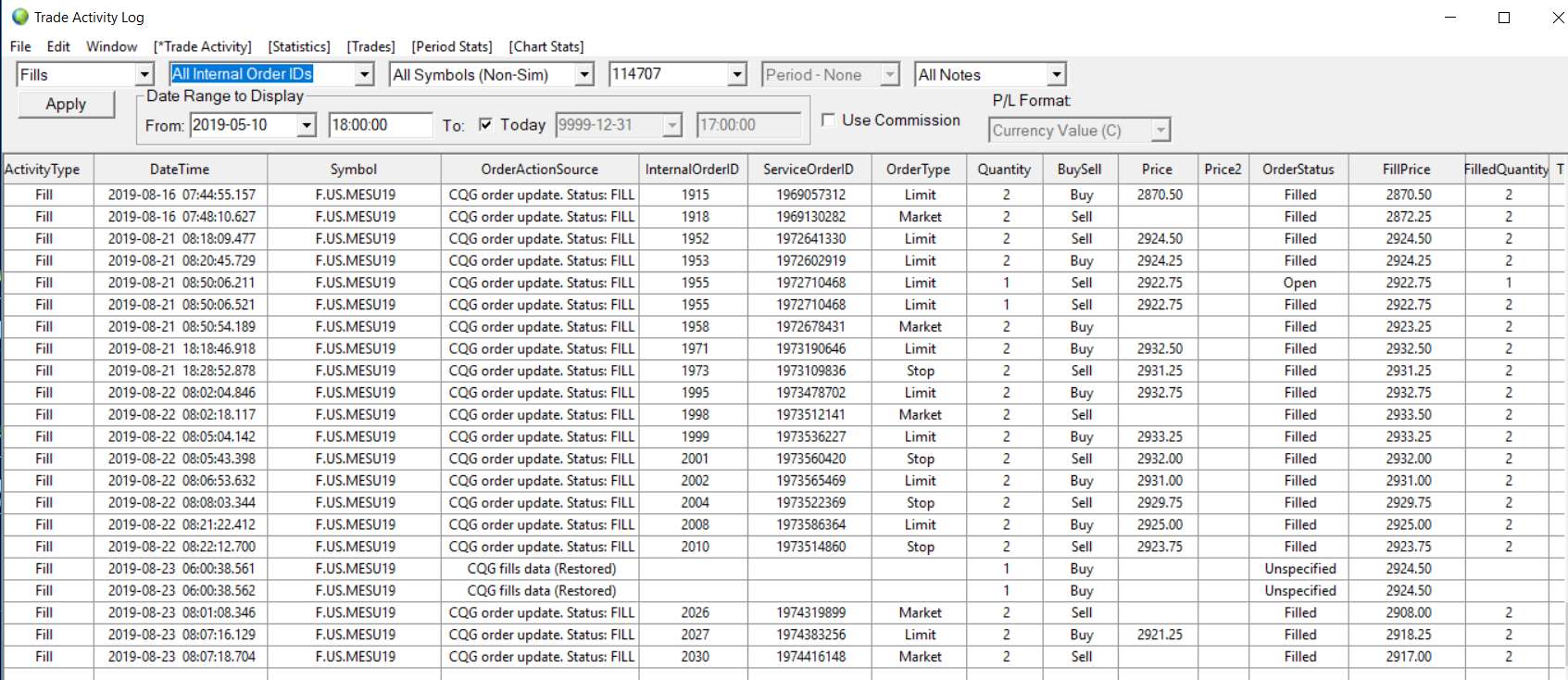
Task: Click the fill price 2908.00
Action: [1409, 612]
